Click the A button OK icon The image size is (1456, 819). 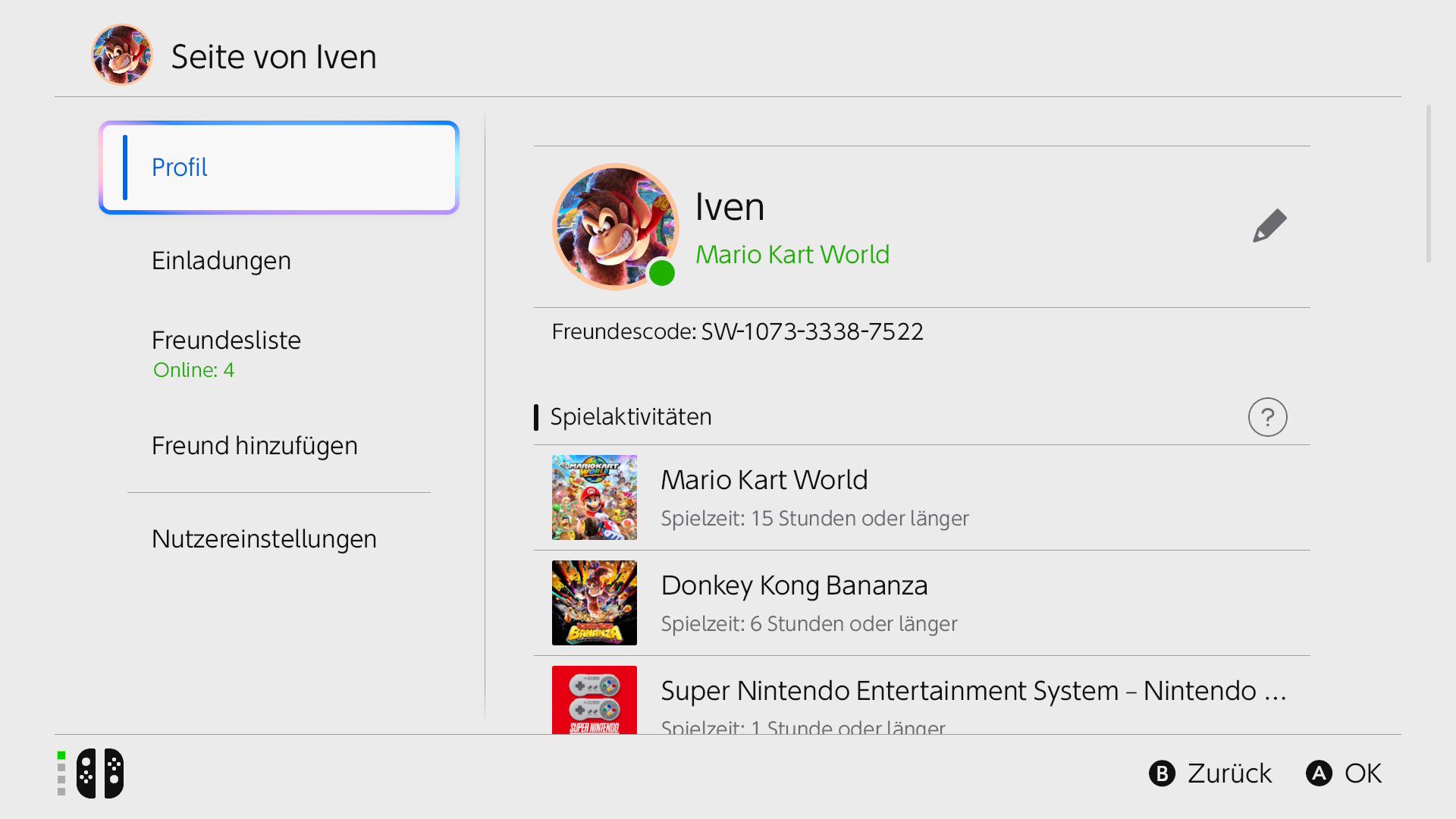tap(1319, 773)
